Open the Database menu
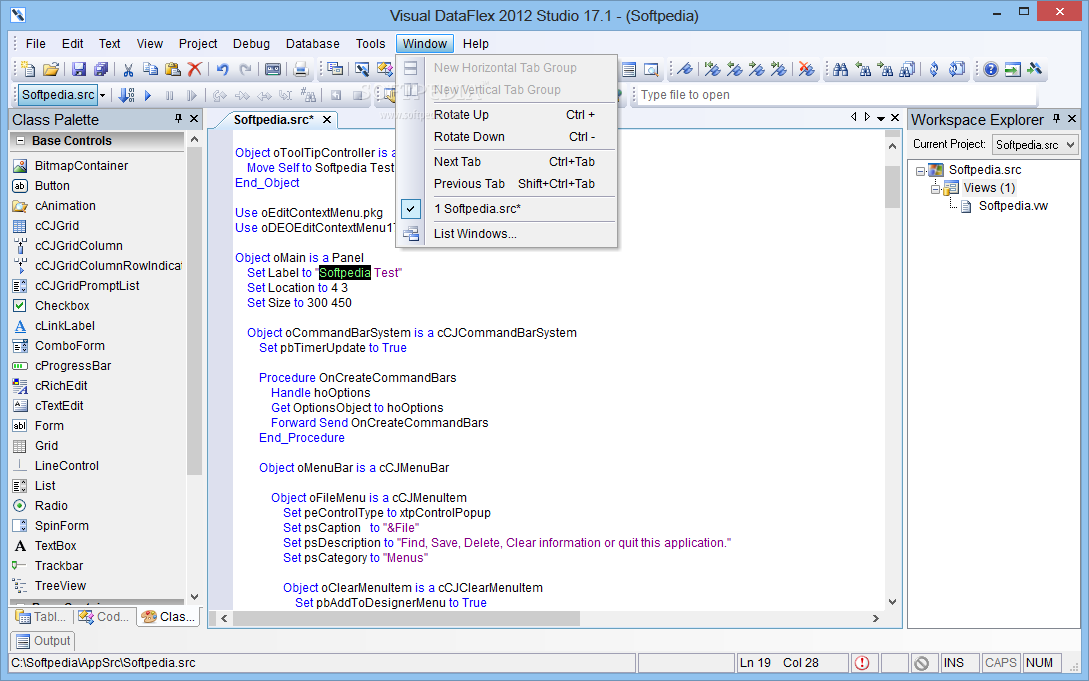Viewport: 1089px width, 681px height. pos(313,44)
